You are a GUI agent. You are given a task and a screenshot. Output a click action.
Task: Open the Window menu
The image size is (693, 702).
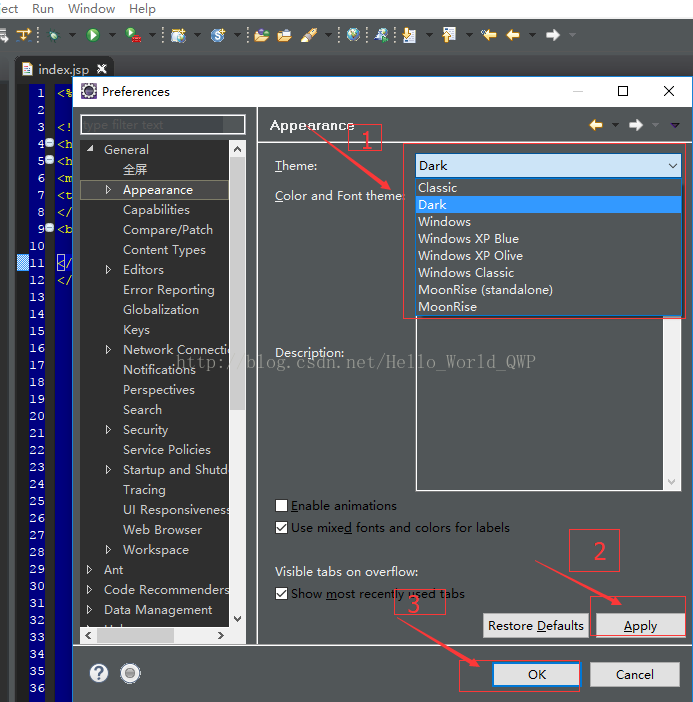pos(91,9)
